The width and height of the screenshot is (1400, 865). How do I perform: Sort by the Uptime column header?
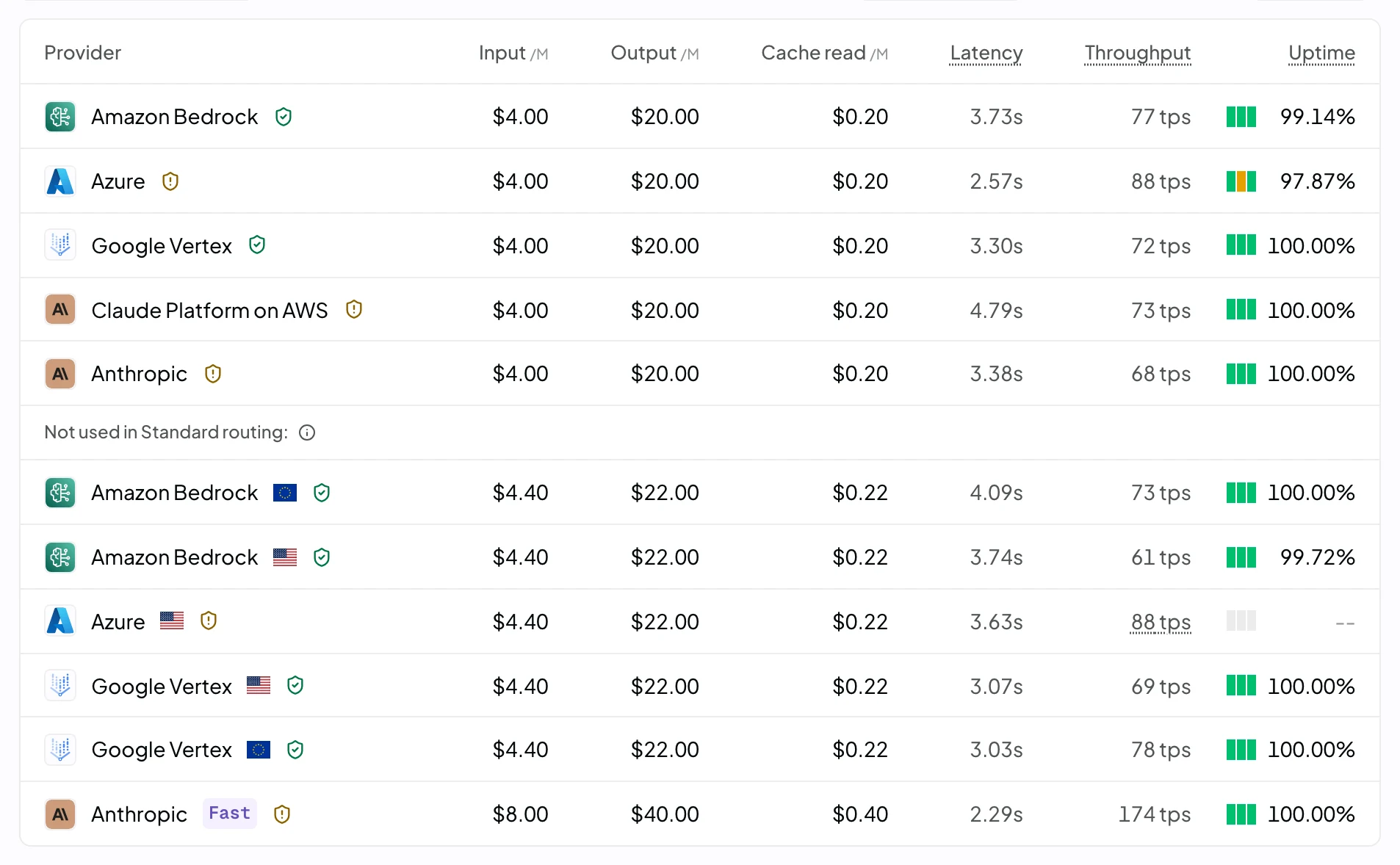click(x=1321, y=53)
